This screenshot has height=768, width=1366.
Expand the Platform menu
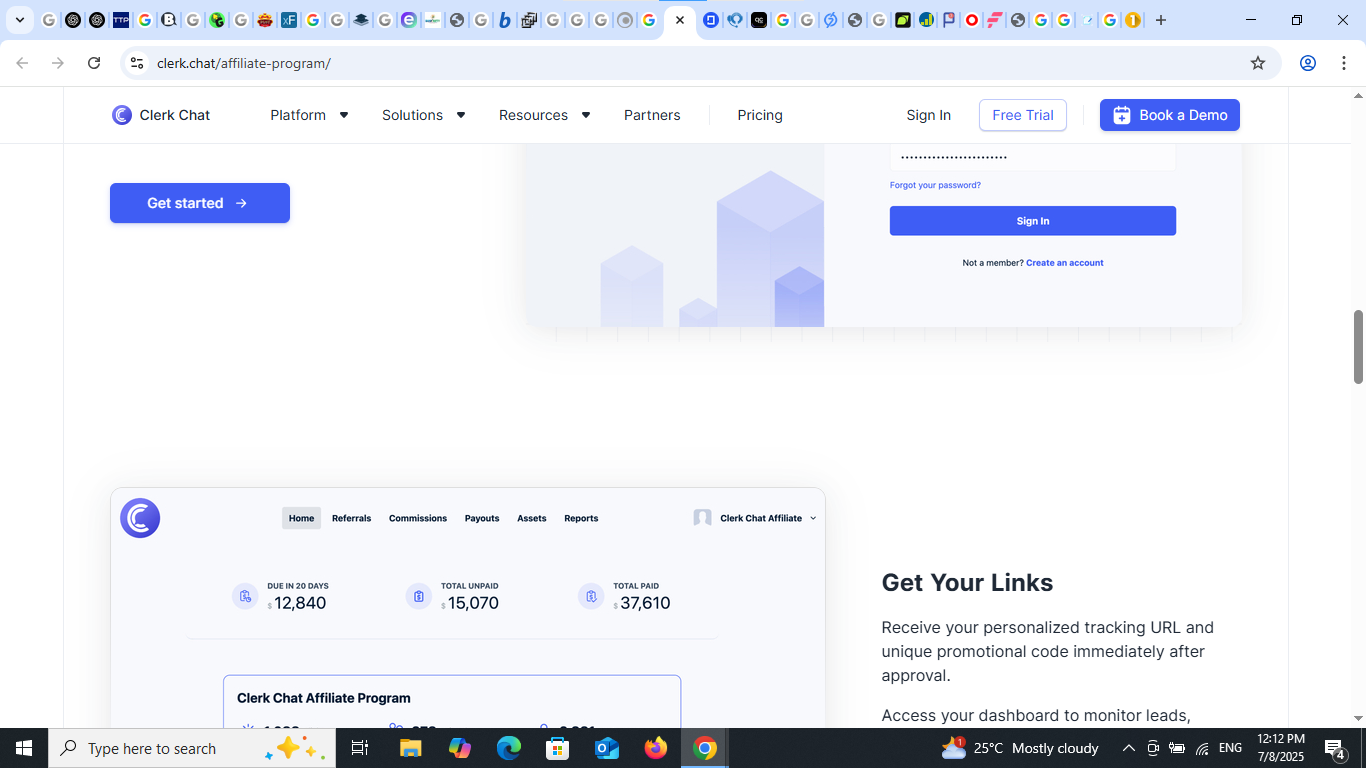tap(309, 115)
